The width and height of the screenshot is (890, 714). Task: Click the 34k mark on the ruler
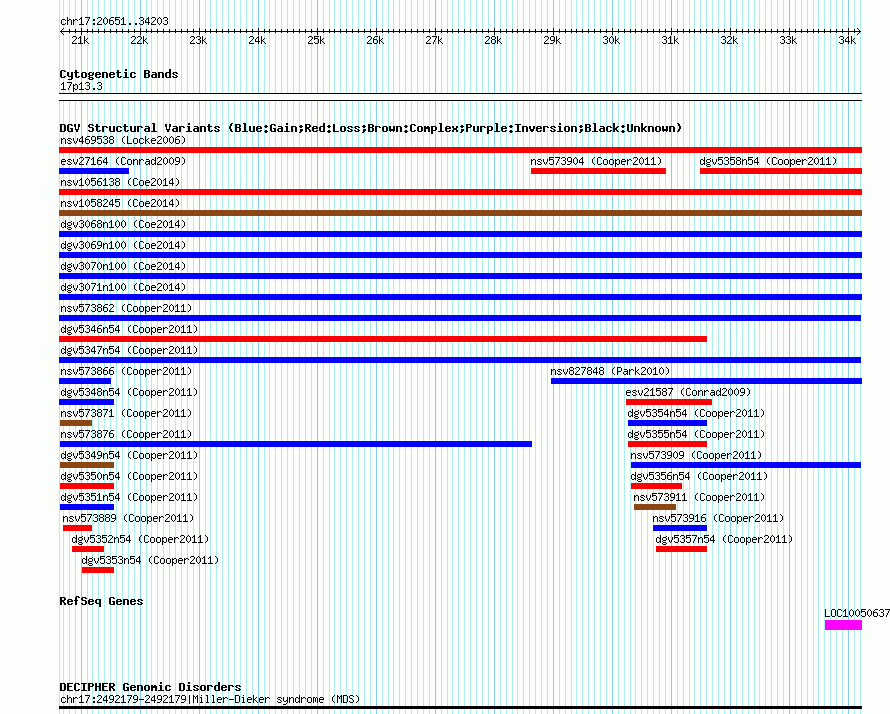click(847, 40)
